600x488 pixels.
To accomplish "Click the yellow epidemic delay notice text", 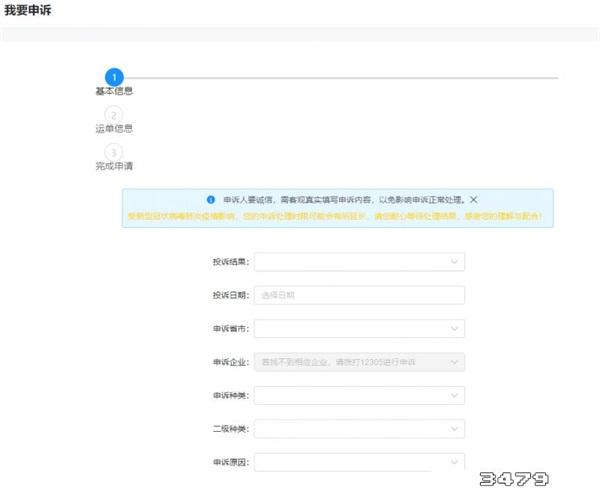I will click(337, 216).
